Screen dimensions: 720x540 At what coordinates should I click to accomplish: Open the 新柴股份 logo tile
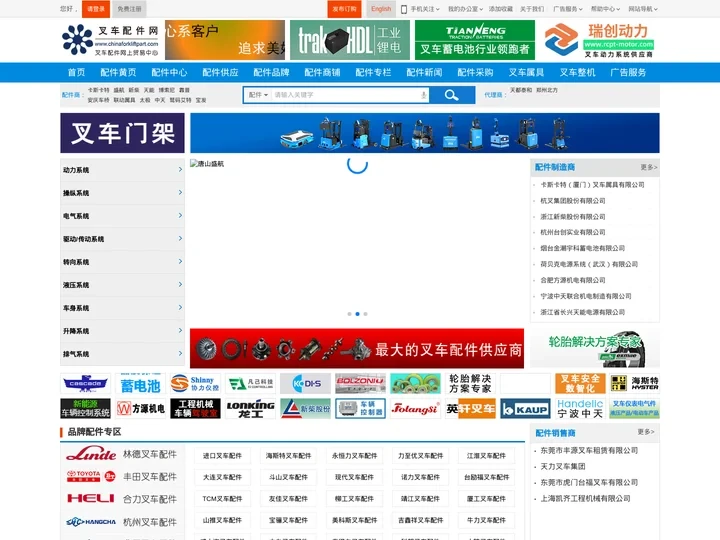pos(305,409)
